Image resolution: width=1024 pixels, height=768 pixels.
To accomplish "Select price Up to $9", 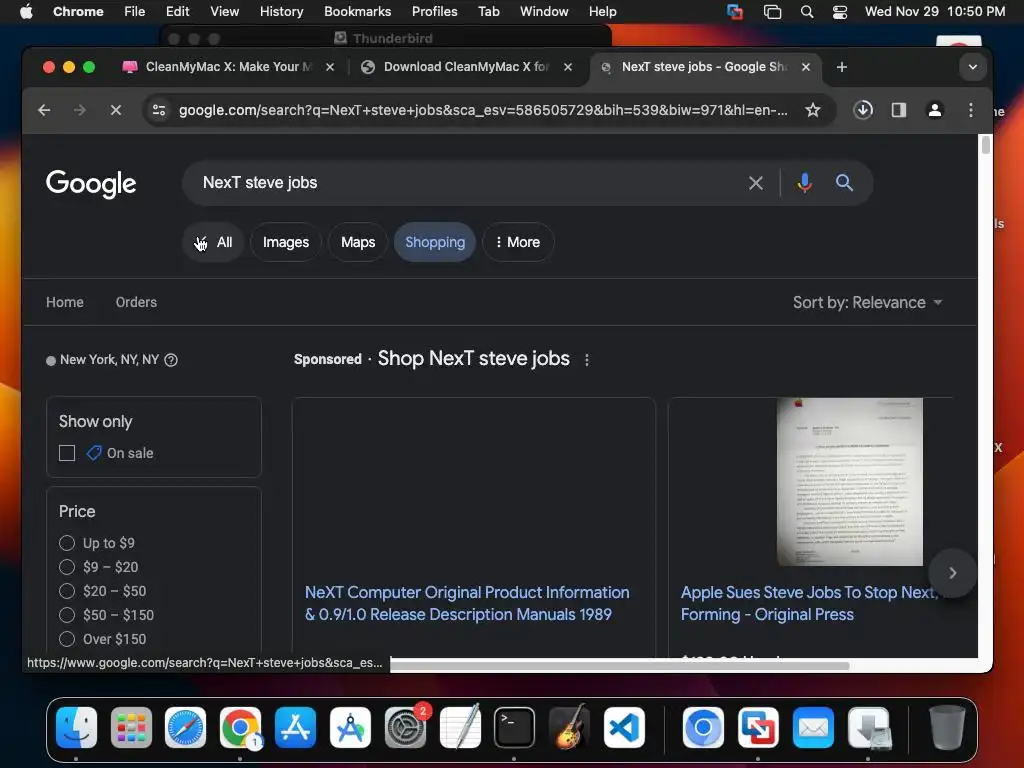I will pyautogui.click(x=67, y=543).
